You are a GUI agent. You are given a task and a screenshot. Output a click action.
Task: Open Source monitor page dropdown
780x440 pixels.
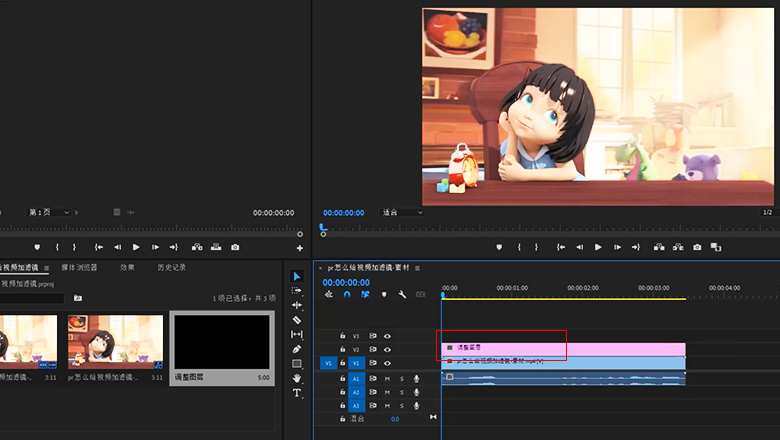coord(50,212)
